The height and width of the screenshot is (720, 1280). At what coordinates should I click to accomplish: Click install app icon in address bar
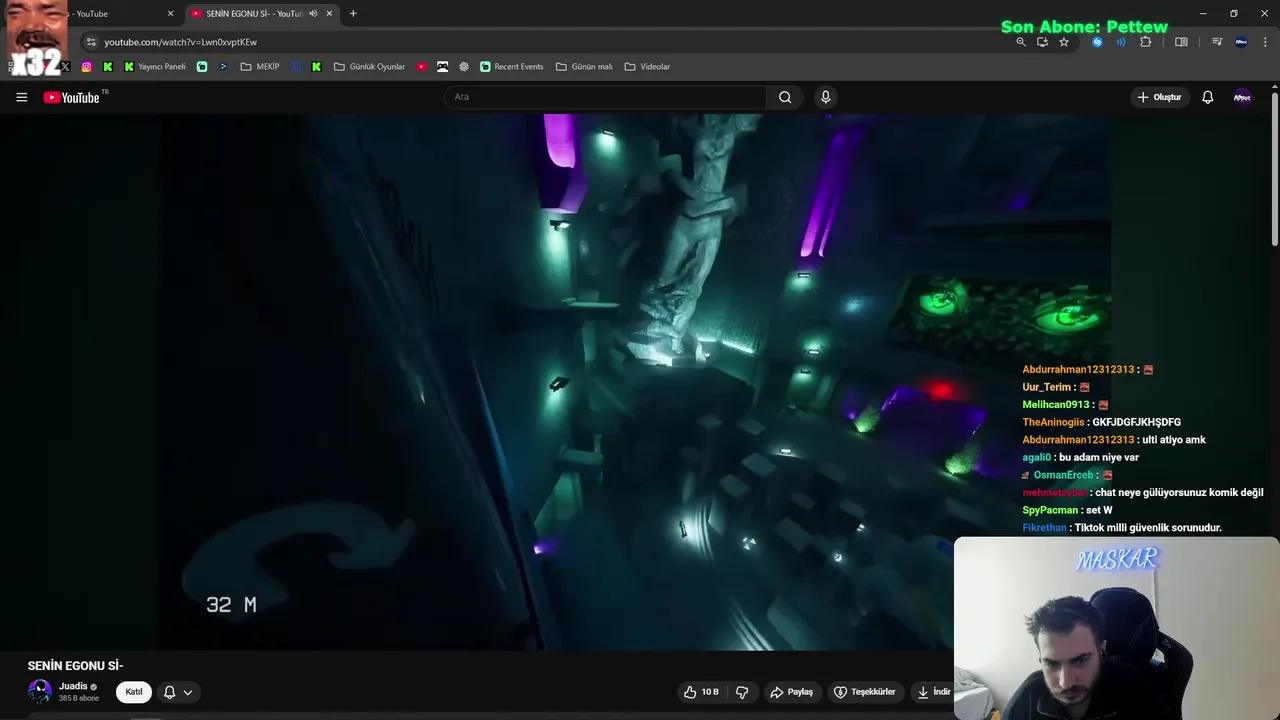point(1042,42)
